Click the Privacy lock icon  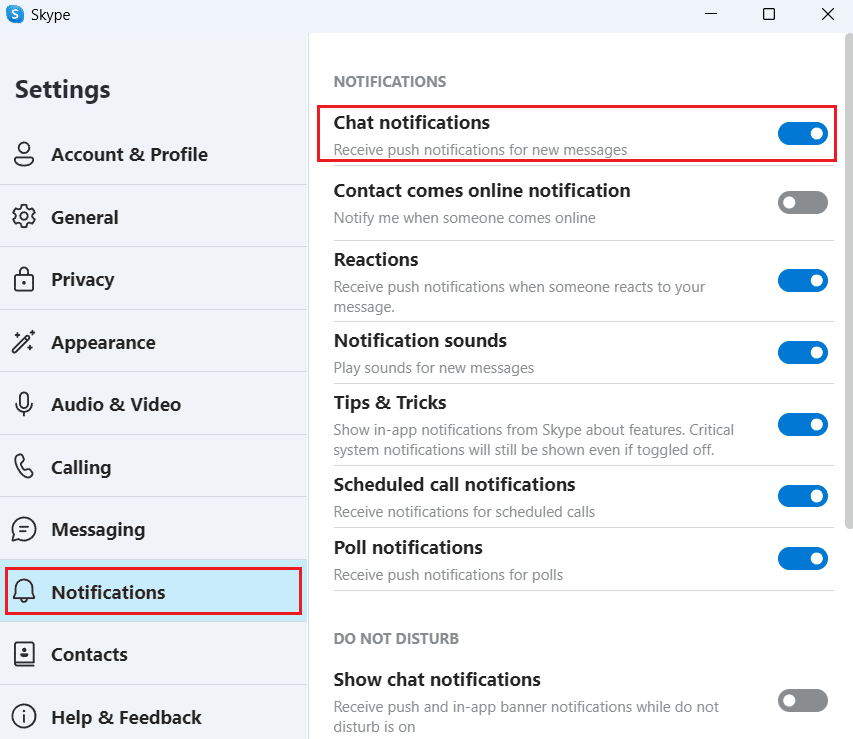(x=24, y=280)
